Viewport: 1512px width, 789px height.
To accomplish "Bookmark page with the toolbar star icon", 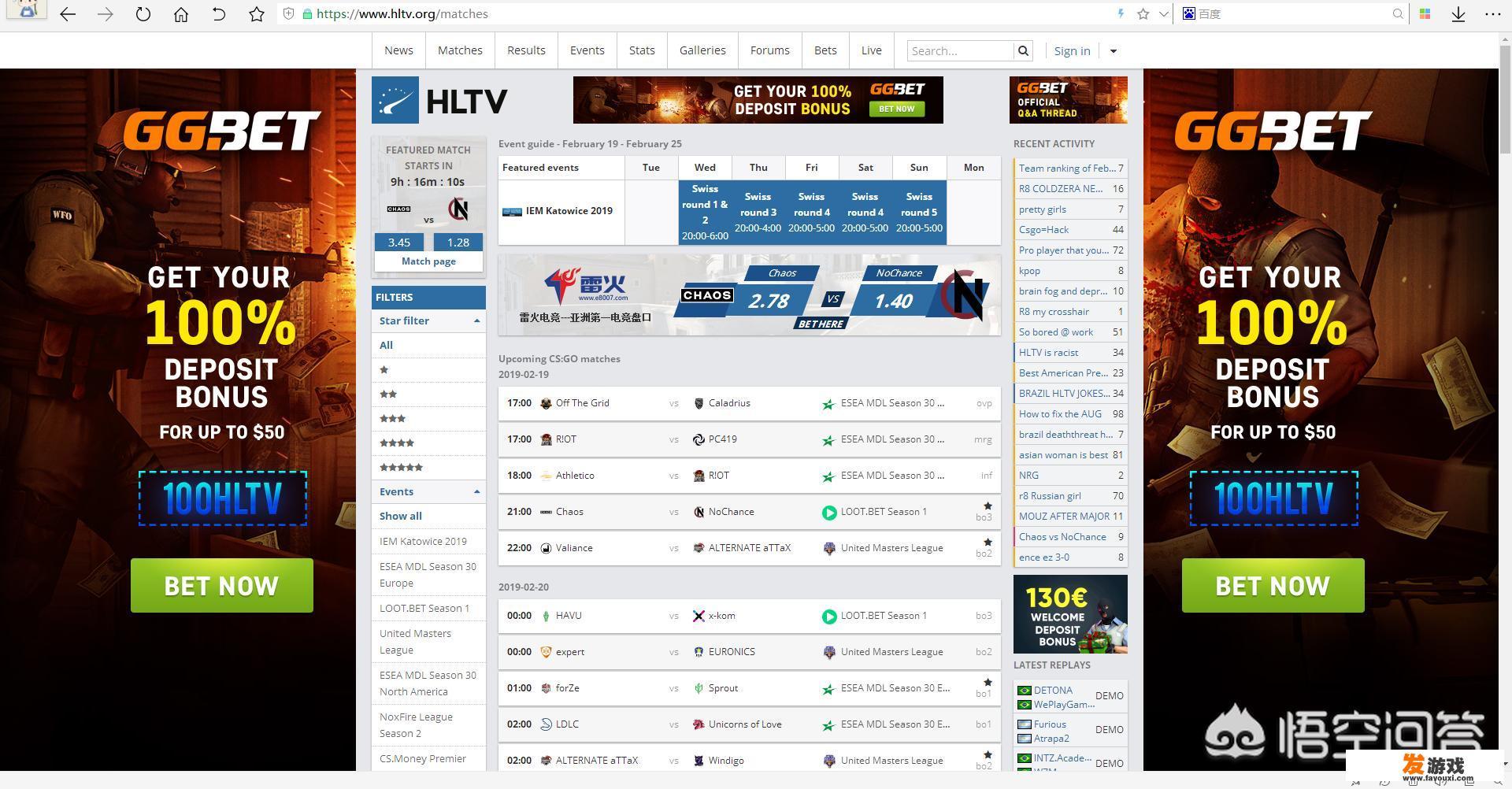I will click(x=257, y=14).
